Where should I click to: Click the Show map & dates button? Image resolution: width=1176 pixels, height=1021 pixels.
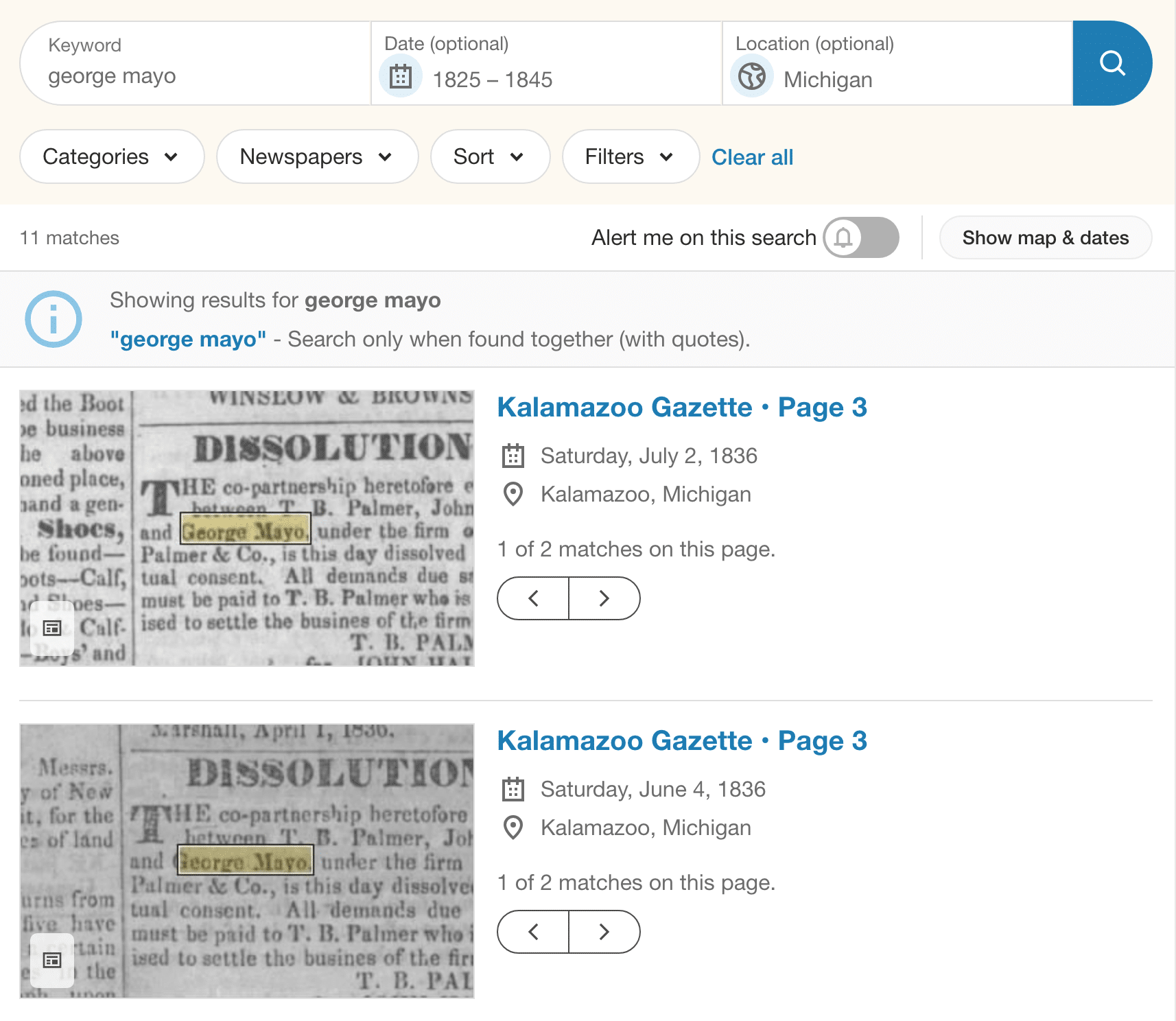[x=1045, y=237]
